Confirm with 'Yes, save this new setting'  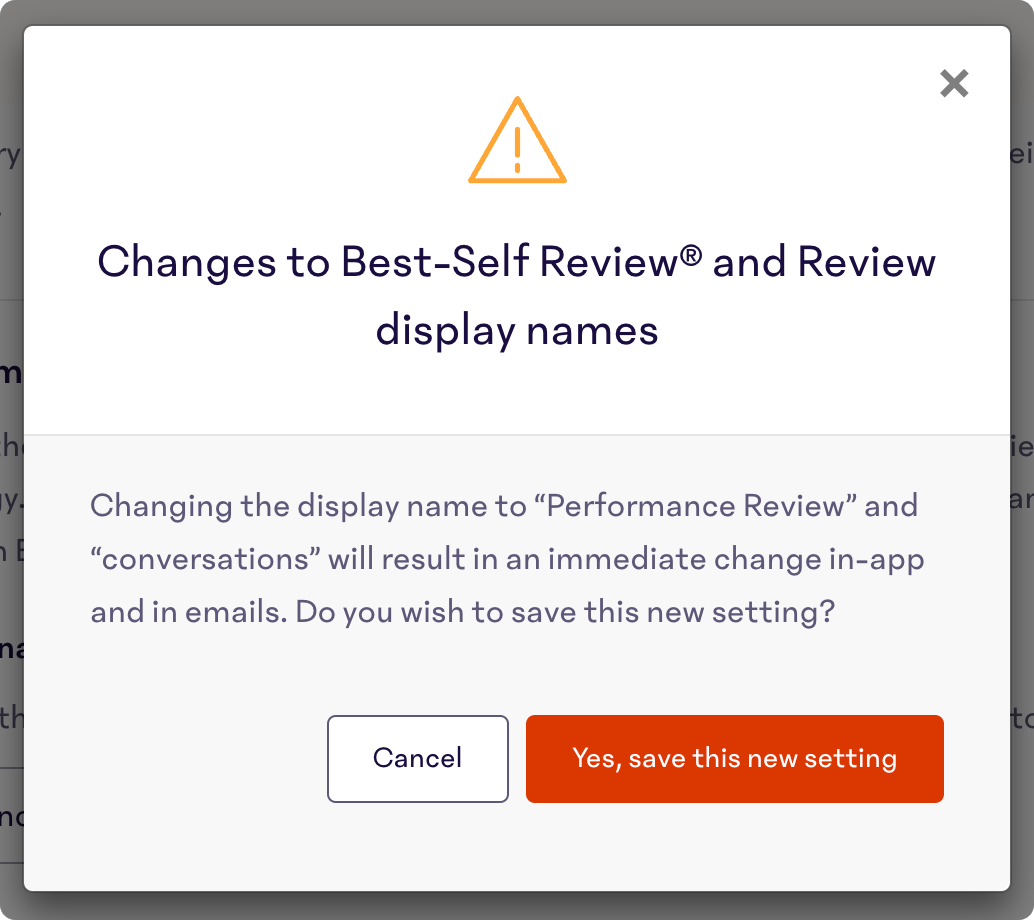[x=735, y=758]
